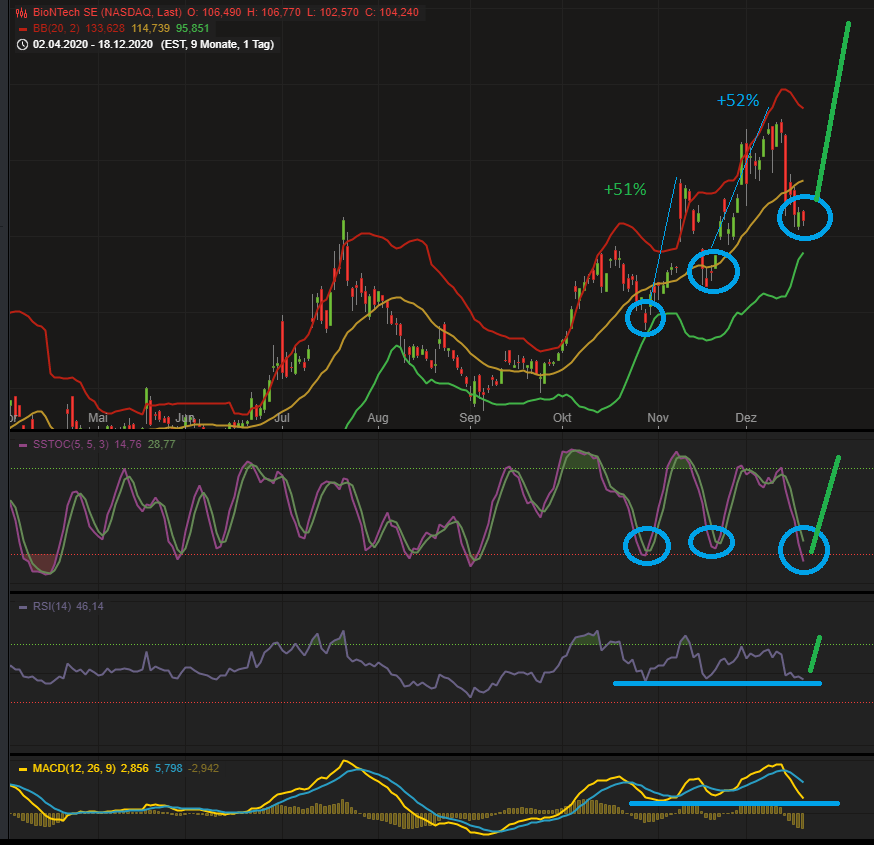Click the open value O: 106,490
Image resolution: width=874 pixels, height=845 pixels.
214,12
